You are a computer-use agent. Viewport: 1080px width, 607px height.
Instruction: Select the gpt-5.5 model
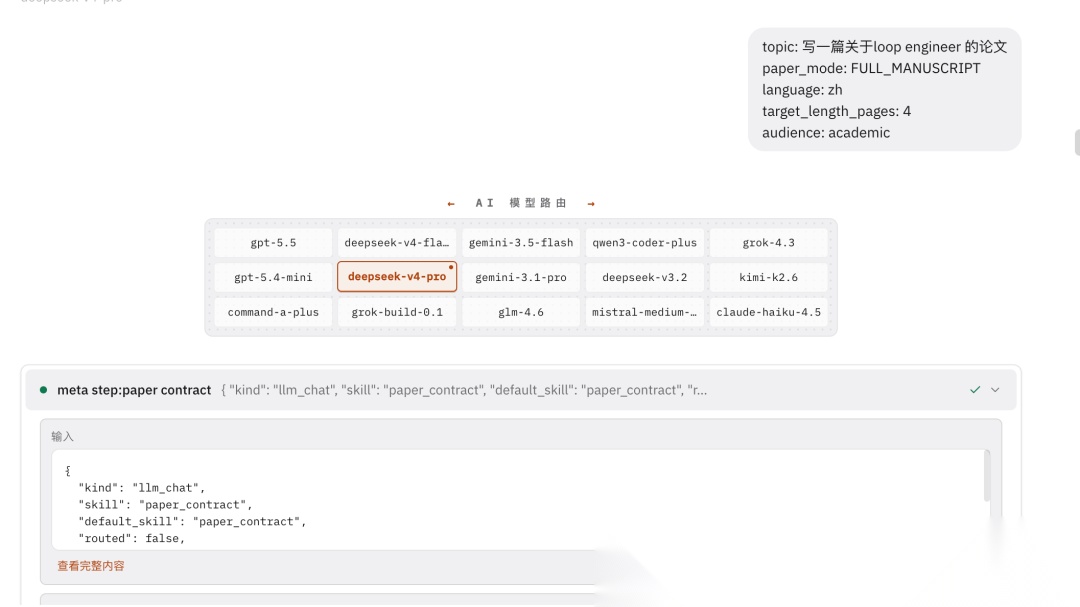273,243
